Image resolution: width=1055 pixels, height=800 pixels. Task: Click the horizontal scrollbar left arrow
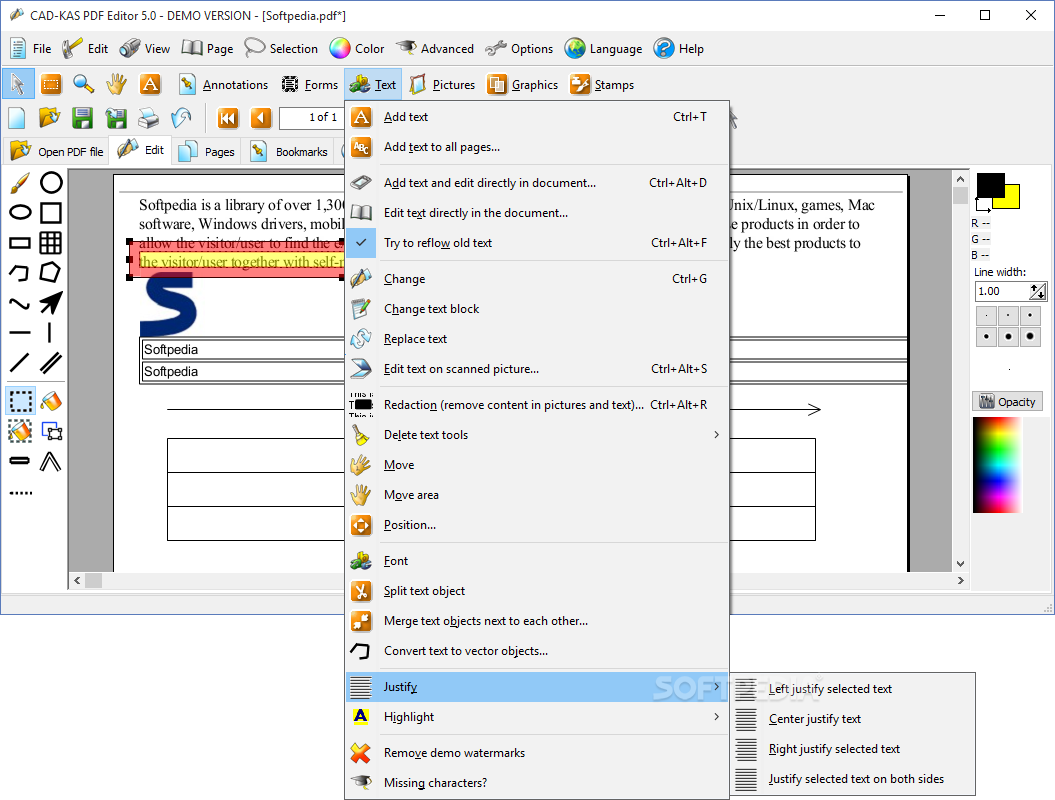tap(77, 580)
